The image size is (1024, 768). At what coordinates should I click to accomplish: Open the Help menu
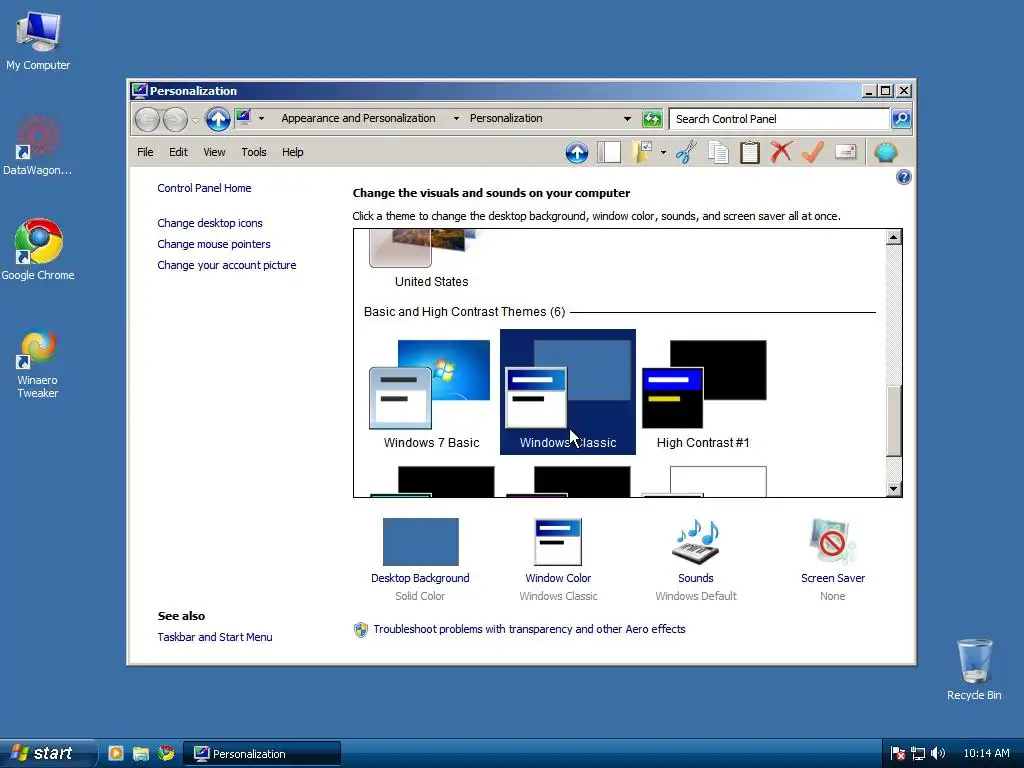293,152
